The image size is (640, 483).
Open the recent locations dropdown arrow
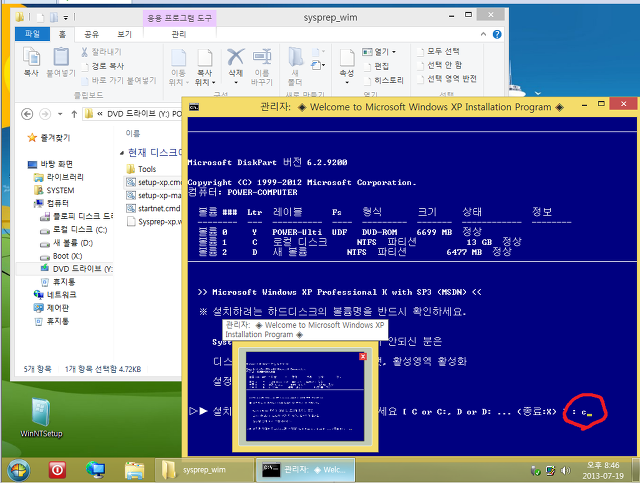[x=60, y=114]
